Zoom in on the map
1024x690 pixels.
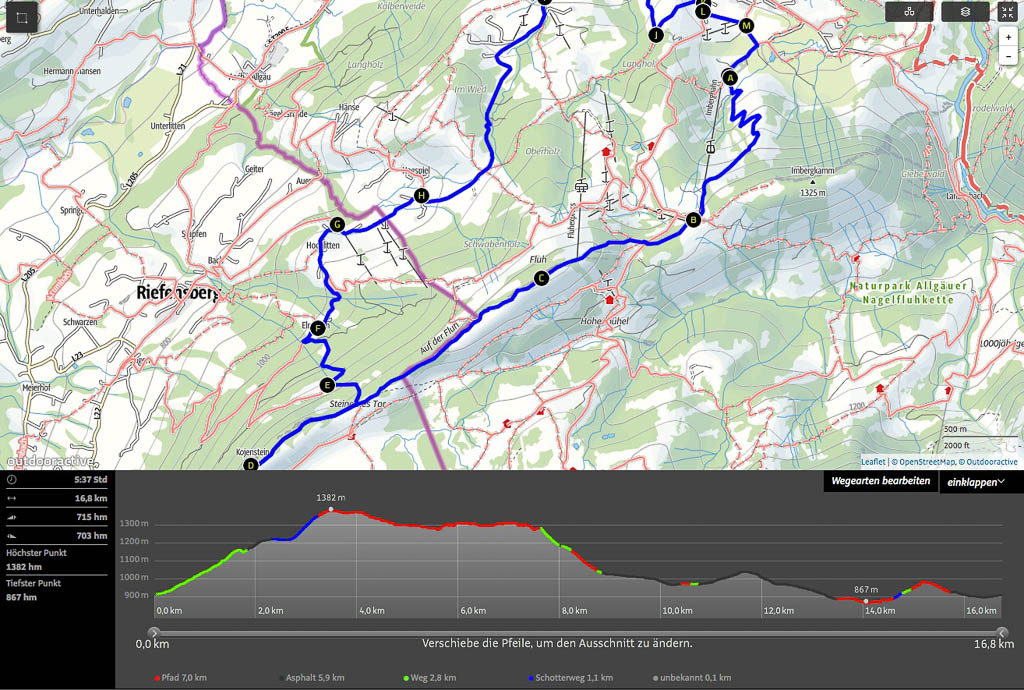point(1008,36)
